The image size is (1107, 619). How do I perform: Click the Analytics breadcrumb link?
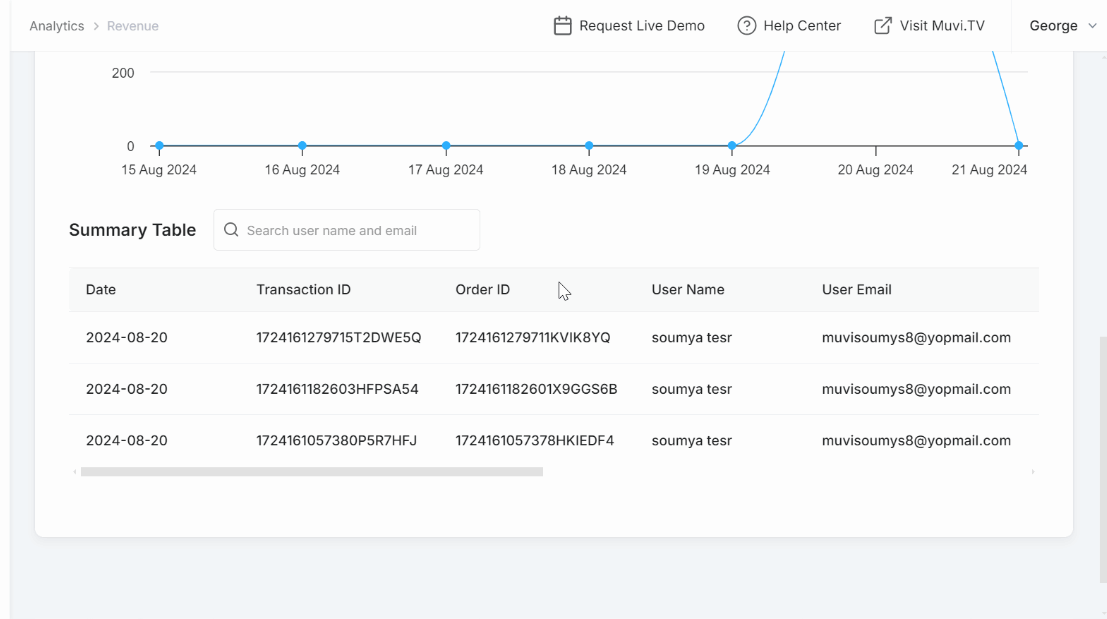(57, 26)
